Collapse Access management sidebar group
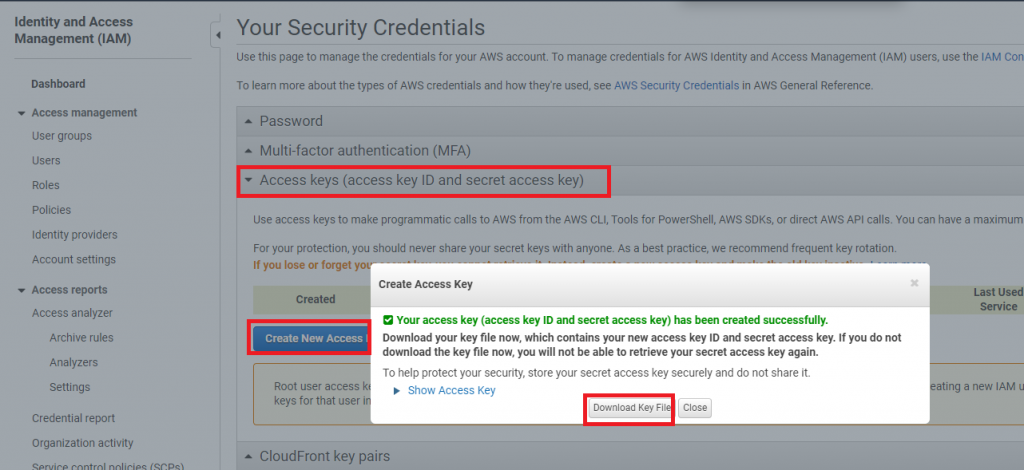1024x470 pixels. pos(22,113)
